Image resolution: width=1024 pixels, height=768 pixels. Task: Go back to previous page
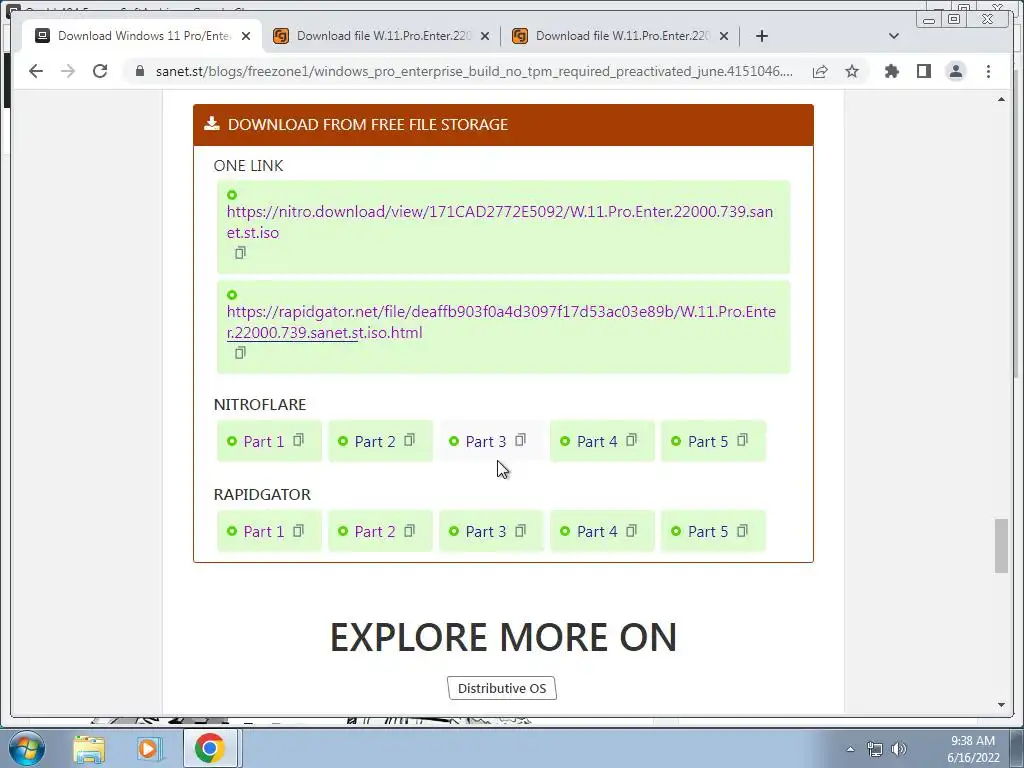(36, 71)
